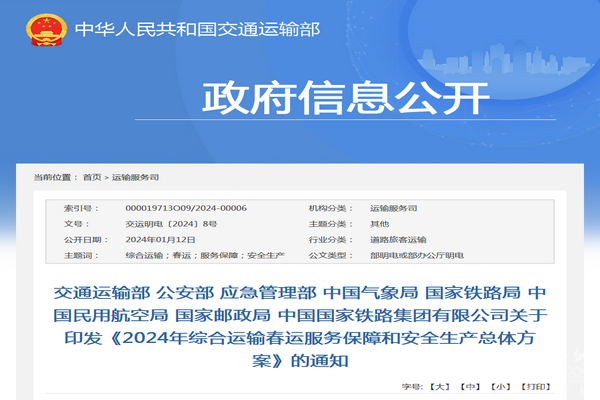Go to 首页 in breadcrumb
Viewport: 600px width, 400px height.
91,177
